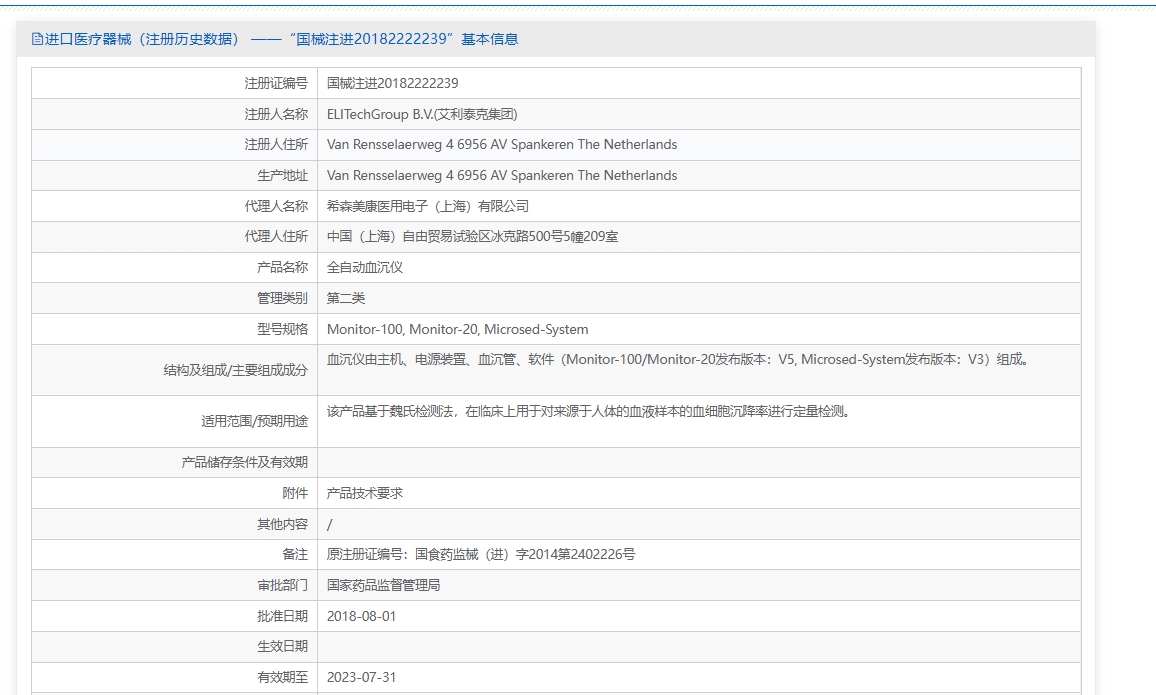Click the 希森美康医用电子（上海）有限公司 value
Screen dimensions: 1156x695
[428, 206]
